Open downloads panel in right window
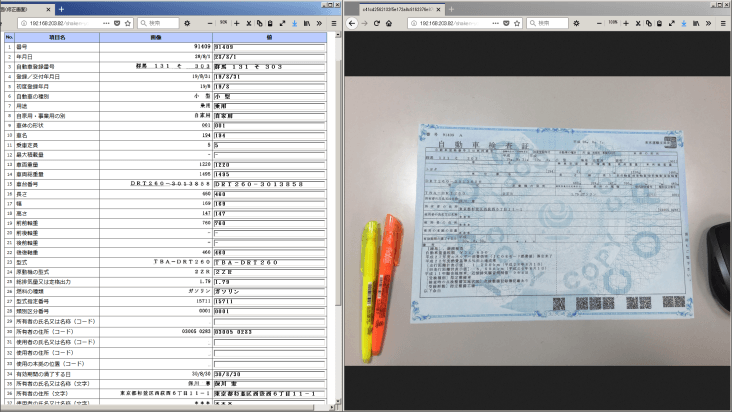This screenshot has height=412, width=732. tap(684, 23)
